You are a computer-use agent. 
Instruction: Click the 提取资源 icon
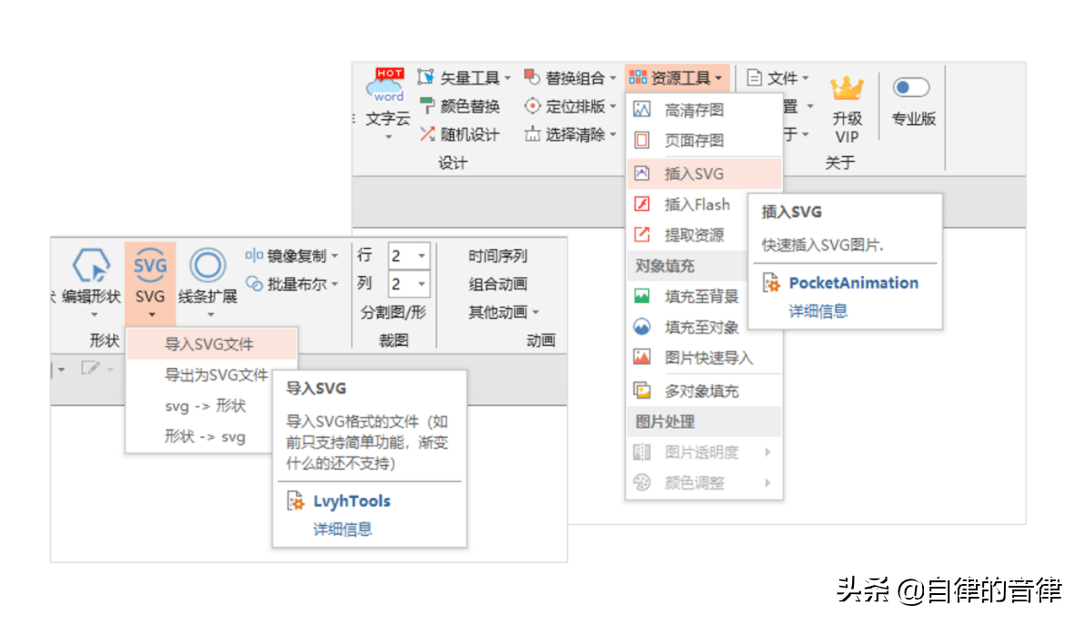pyautogui.click(x=641, y=234)
